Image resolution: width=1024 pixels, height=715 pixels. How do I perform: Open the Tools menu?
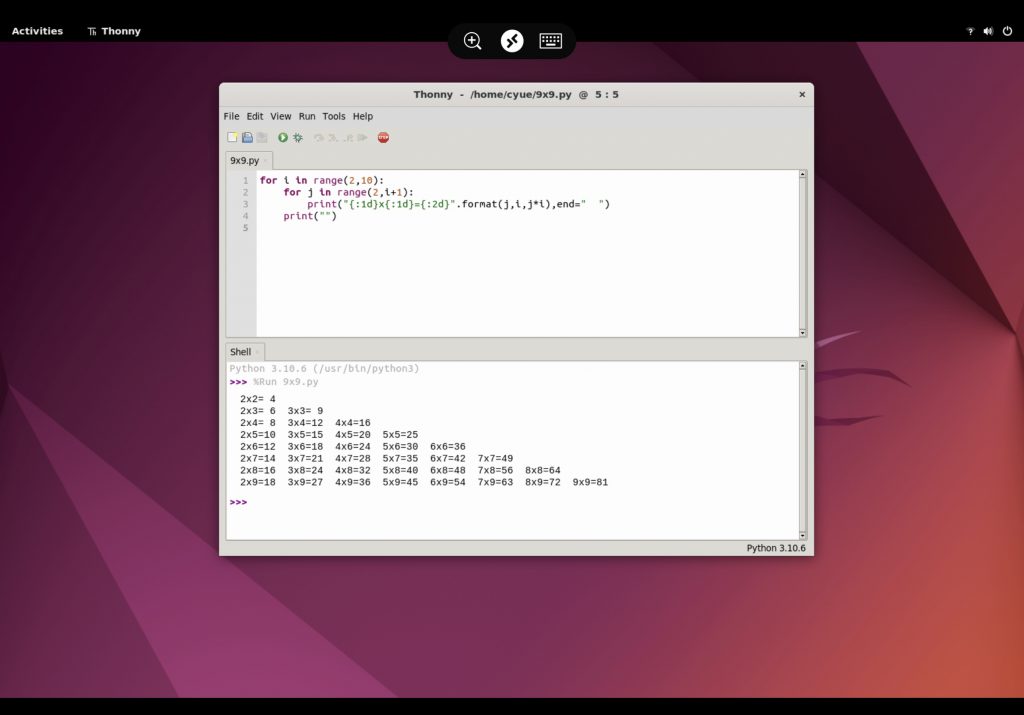click(x=334, y=116)
